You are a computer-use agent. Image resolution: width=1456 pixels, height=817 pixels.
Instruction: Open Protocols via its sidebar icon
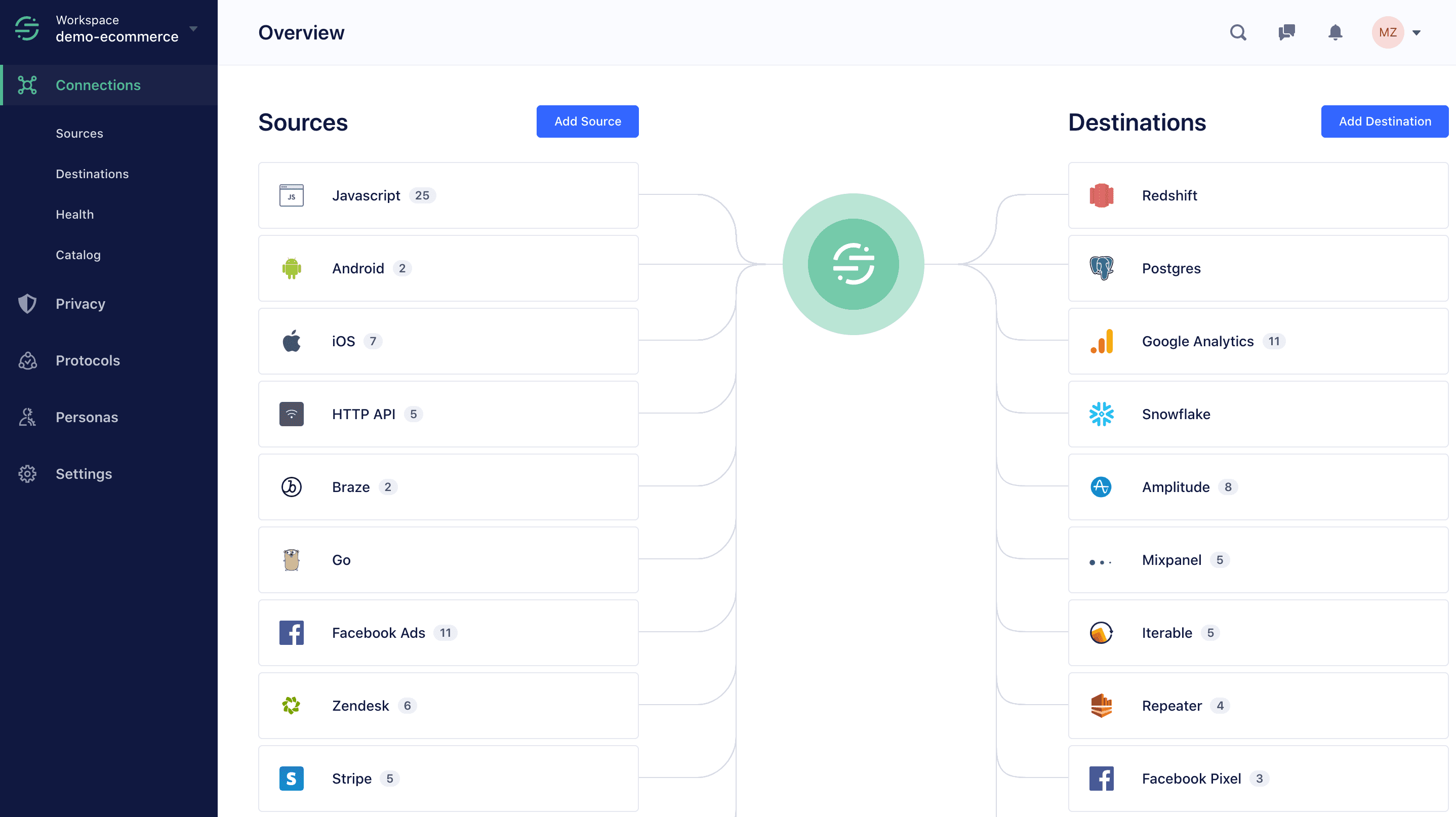[x=27, y=360]
